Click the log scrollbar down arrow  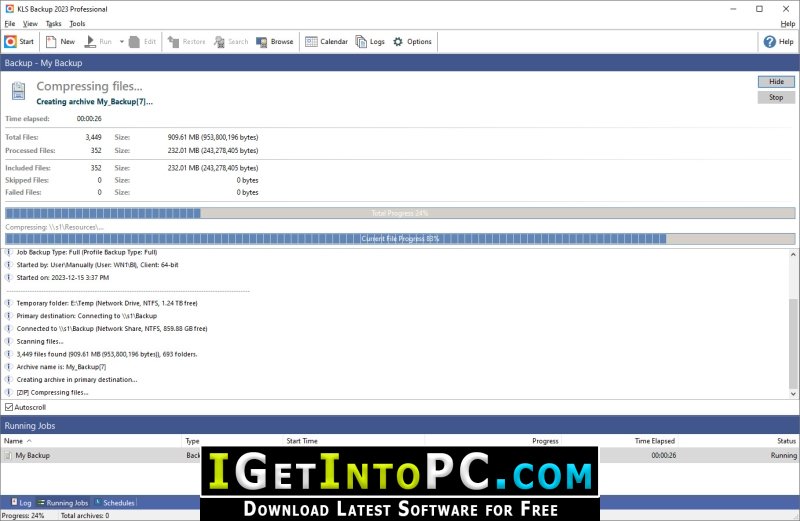(x=793, y=394)
